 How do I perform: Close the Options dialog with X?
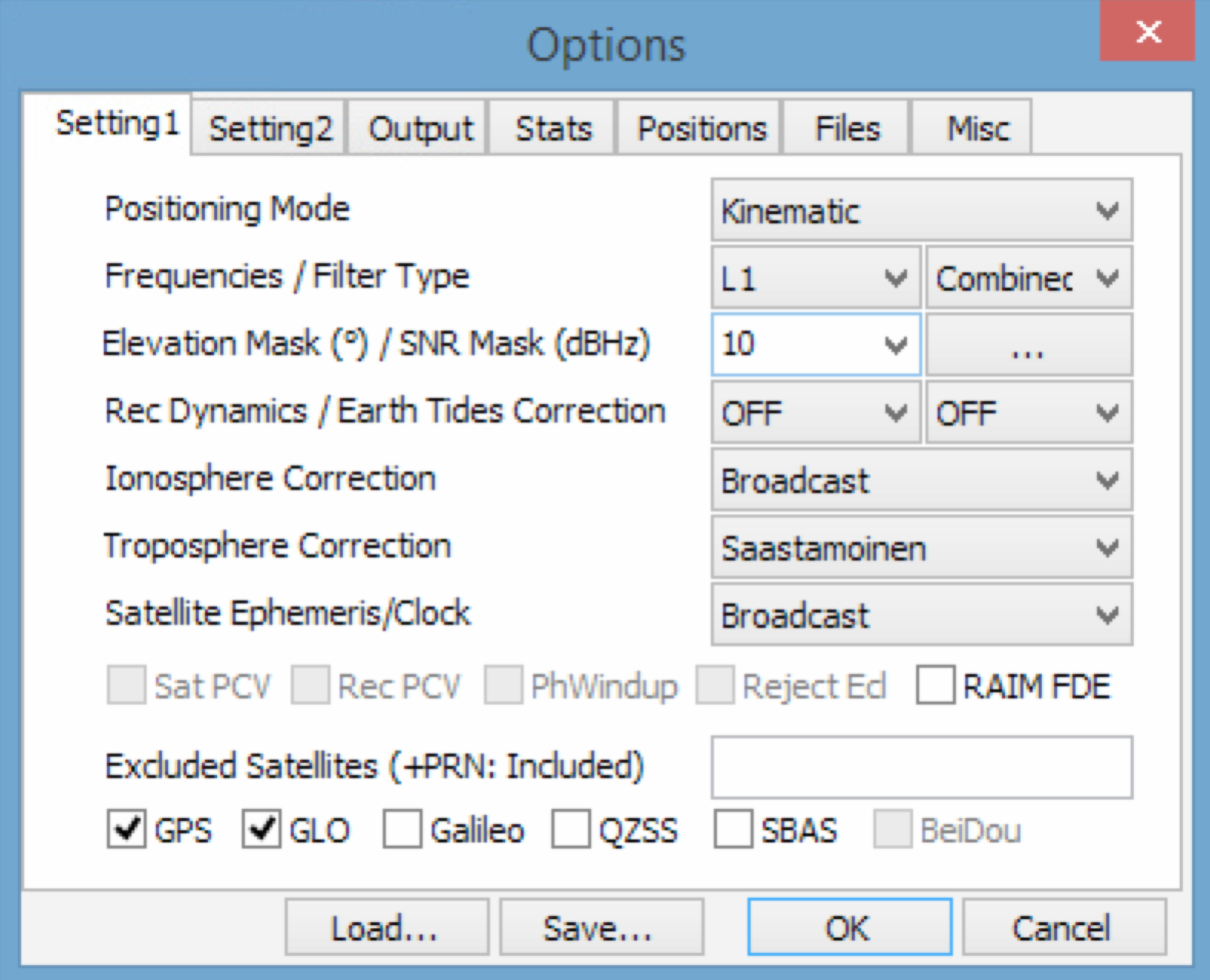(1147, 31)
